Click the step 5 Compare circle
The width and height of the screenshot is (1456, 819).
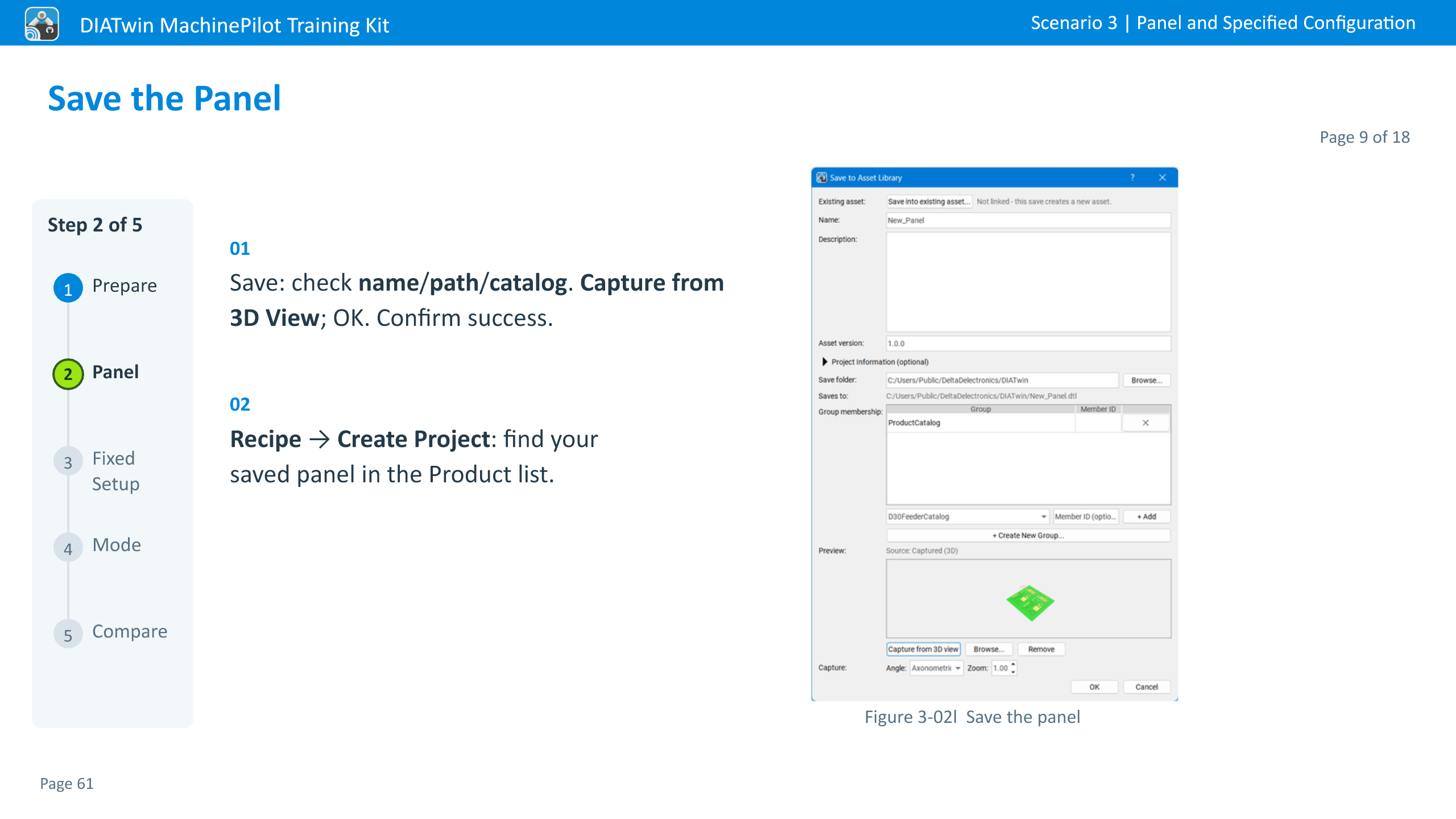(68, 634)
